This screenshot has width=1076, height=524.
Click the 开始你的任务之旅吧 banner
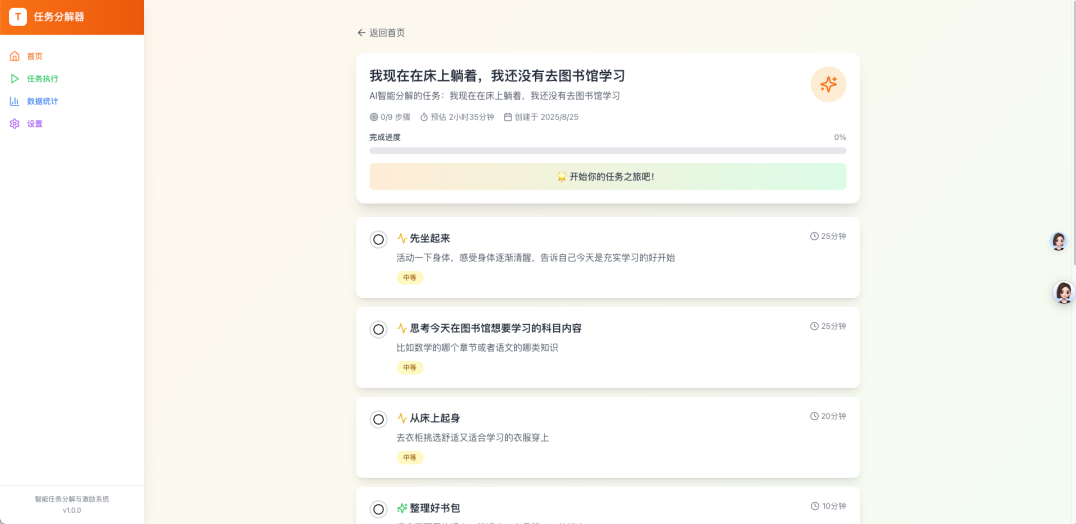(607, 177)
